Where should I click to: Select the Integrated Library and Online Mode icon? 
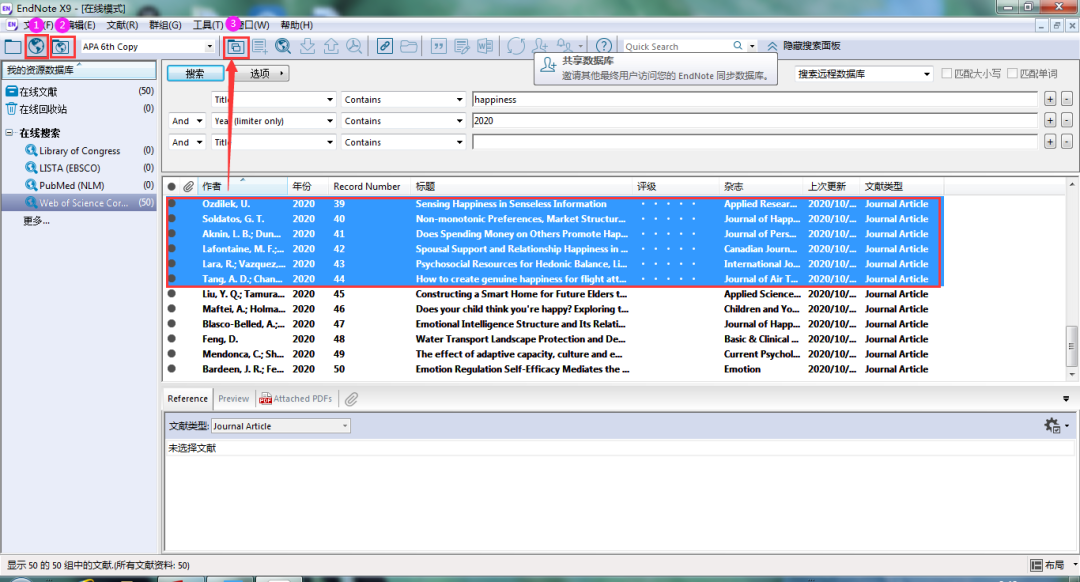(61, 47)
